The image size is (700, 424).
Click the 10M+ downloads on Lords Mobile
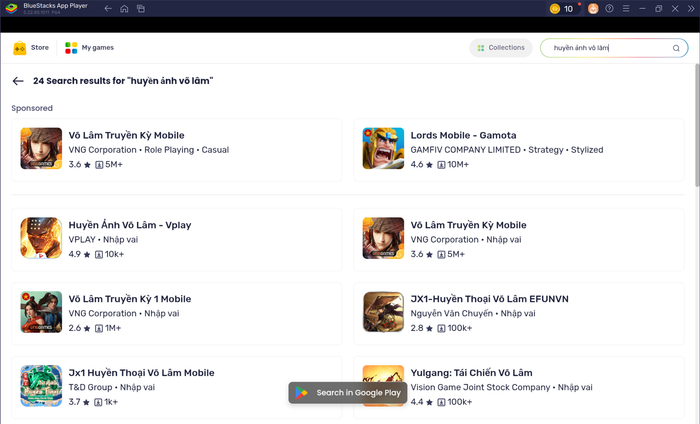click(458, 165)
